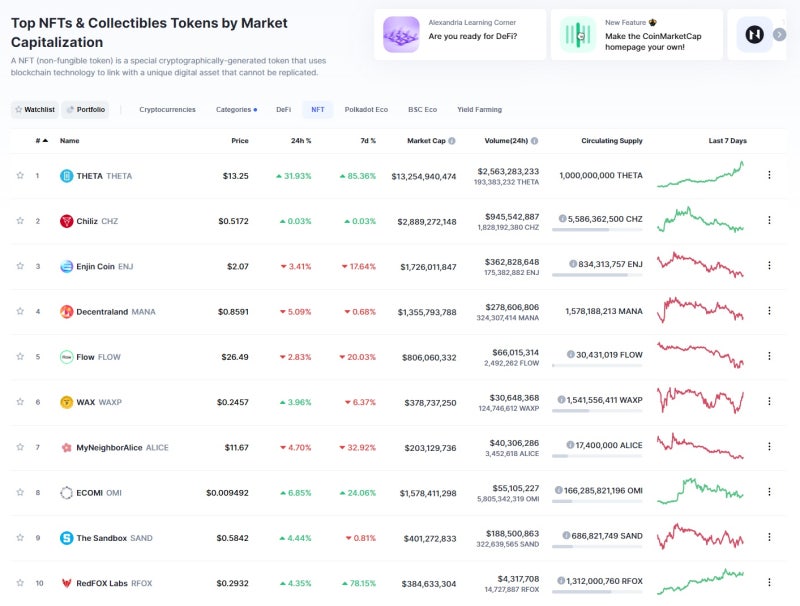Click info icon beside ENJ circulating supply

(573, 264)
